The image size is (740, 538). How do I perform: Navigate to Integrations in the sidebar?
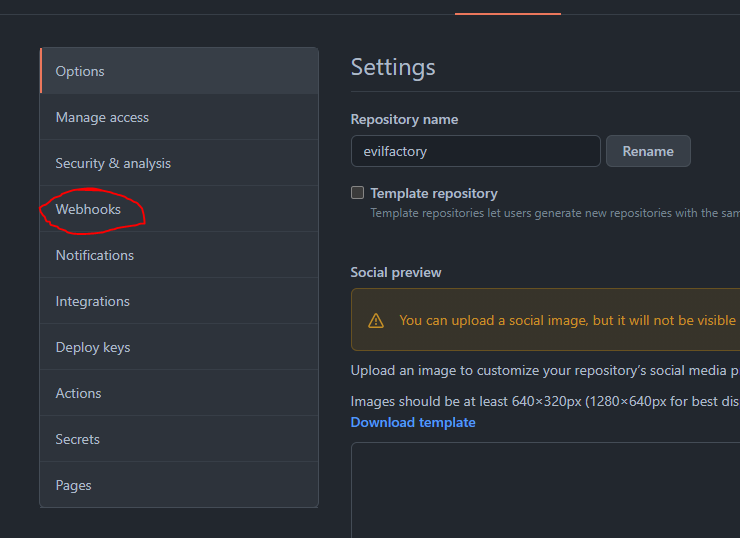(93, 301)
